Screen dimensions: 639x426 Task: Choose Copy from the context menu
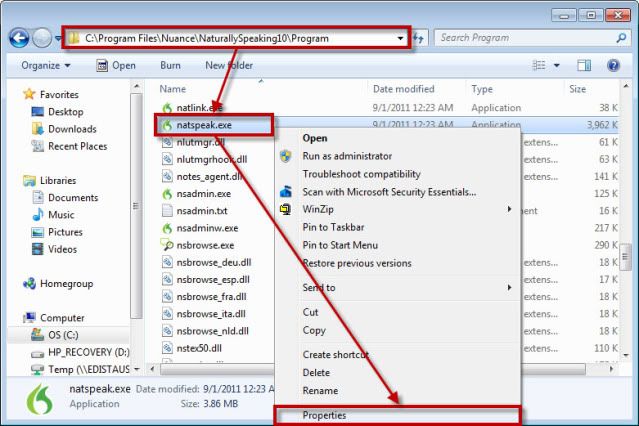(314, 330)
